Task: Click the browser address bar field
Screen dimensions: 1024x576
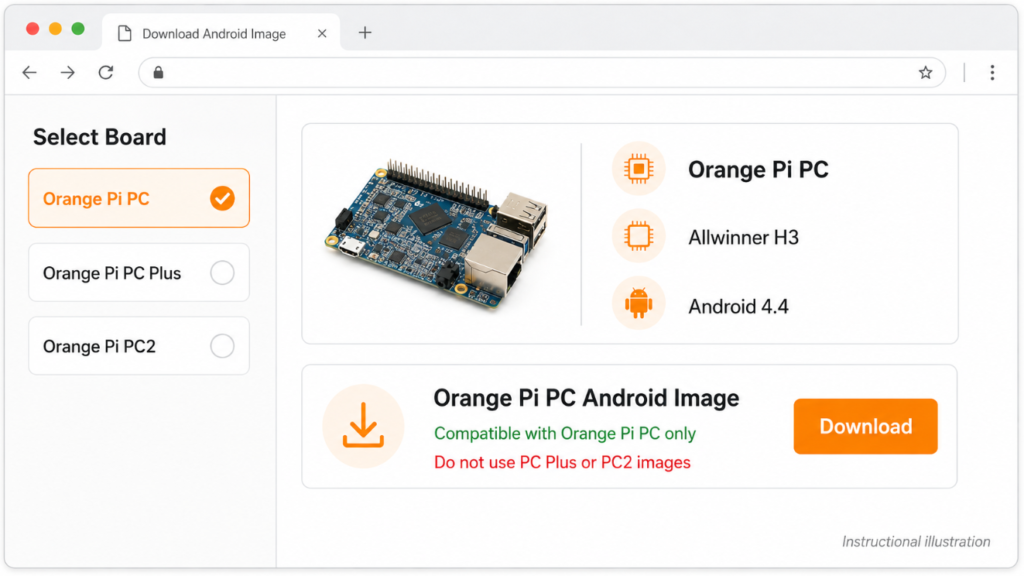Action: [542, 72]
